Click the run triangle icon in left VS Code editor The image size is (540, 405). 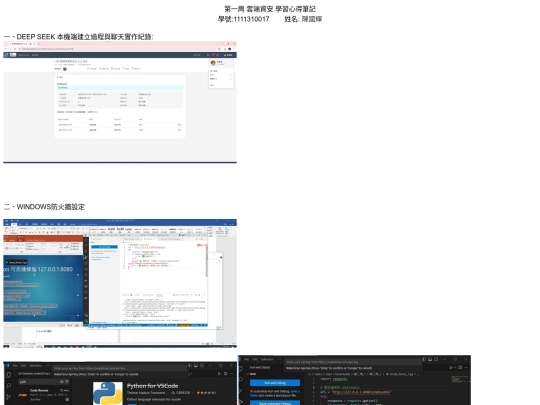219,374
